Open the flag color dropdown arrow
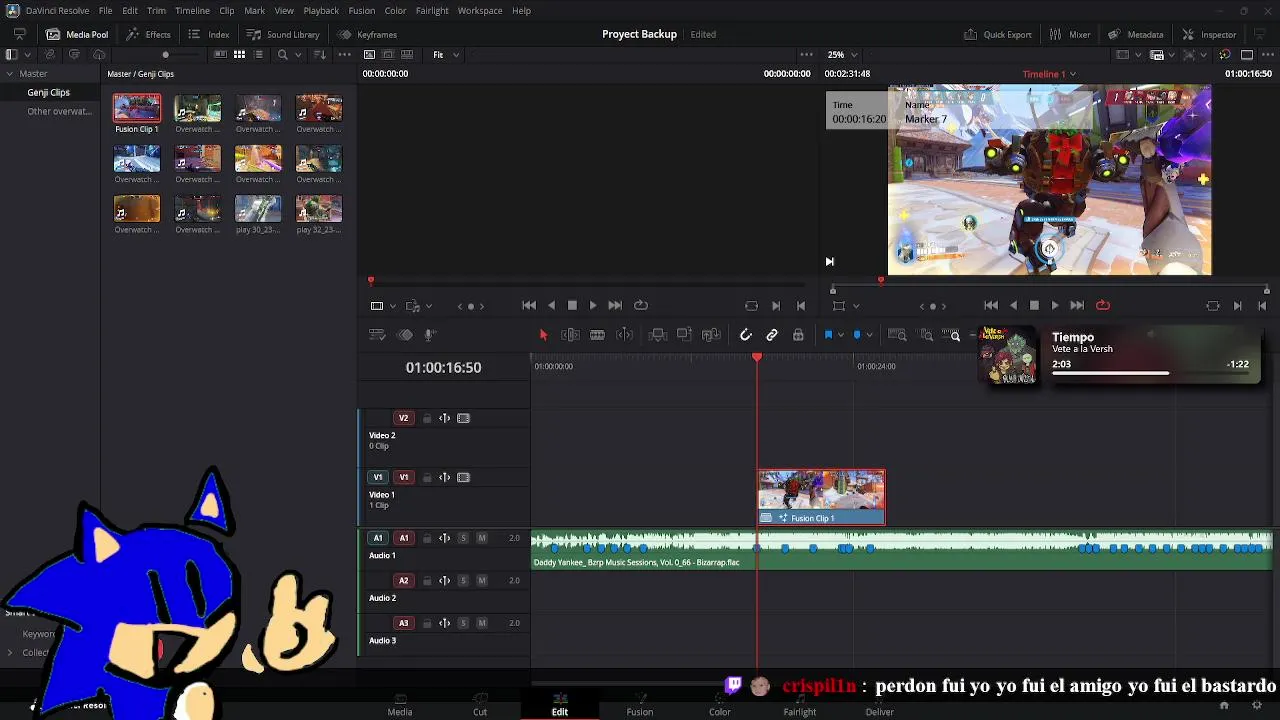Viewport: 1280px width, 720px height. [841, 335]
